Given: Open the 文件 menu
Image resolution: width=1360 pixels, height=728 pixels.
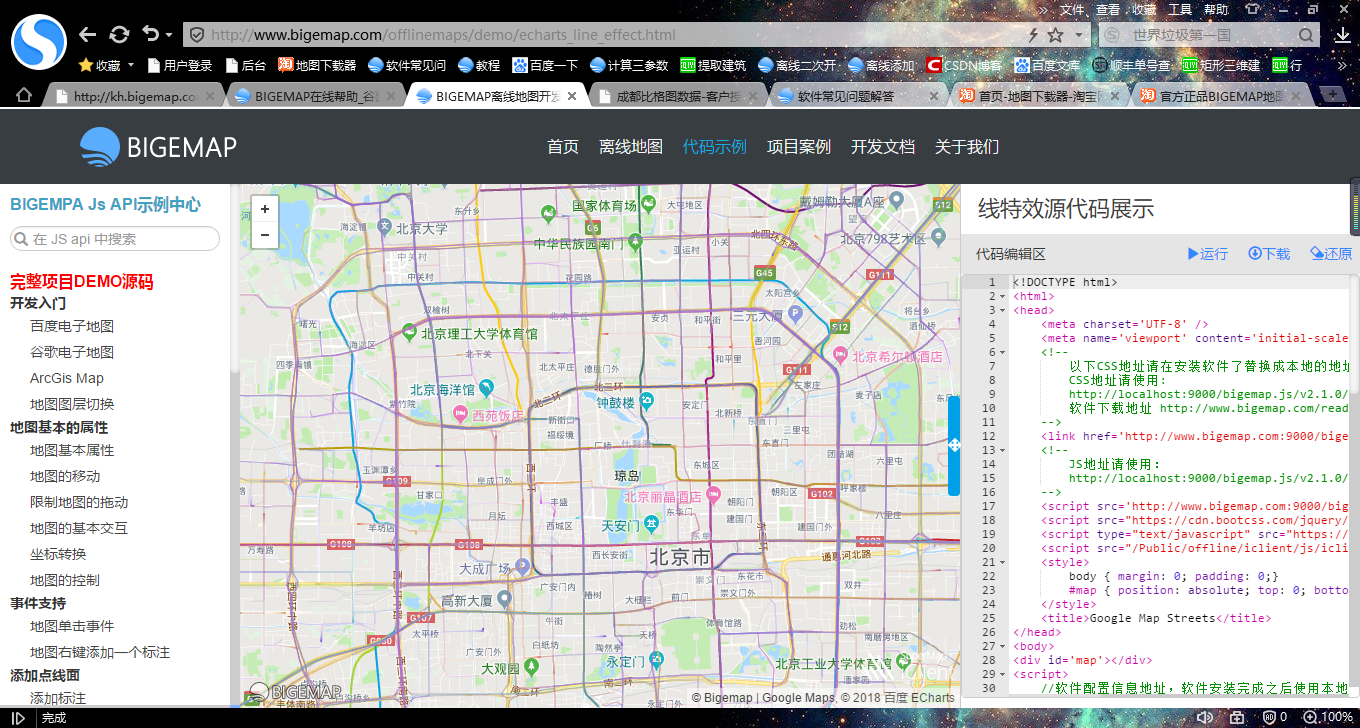Looking at the screenshot, I should coord(1072,9).
